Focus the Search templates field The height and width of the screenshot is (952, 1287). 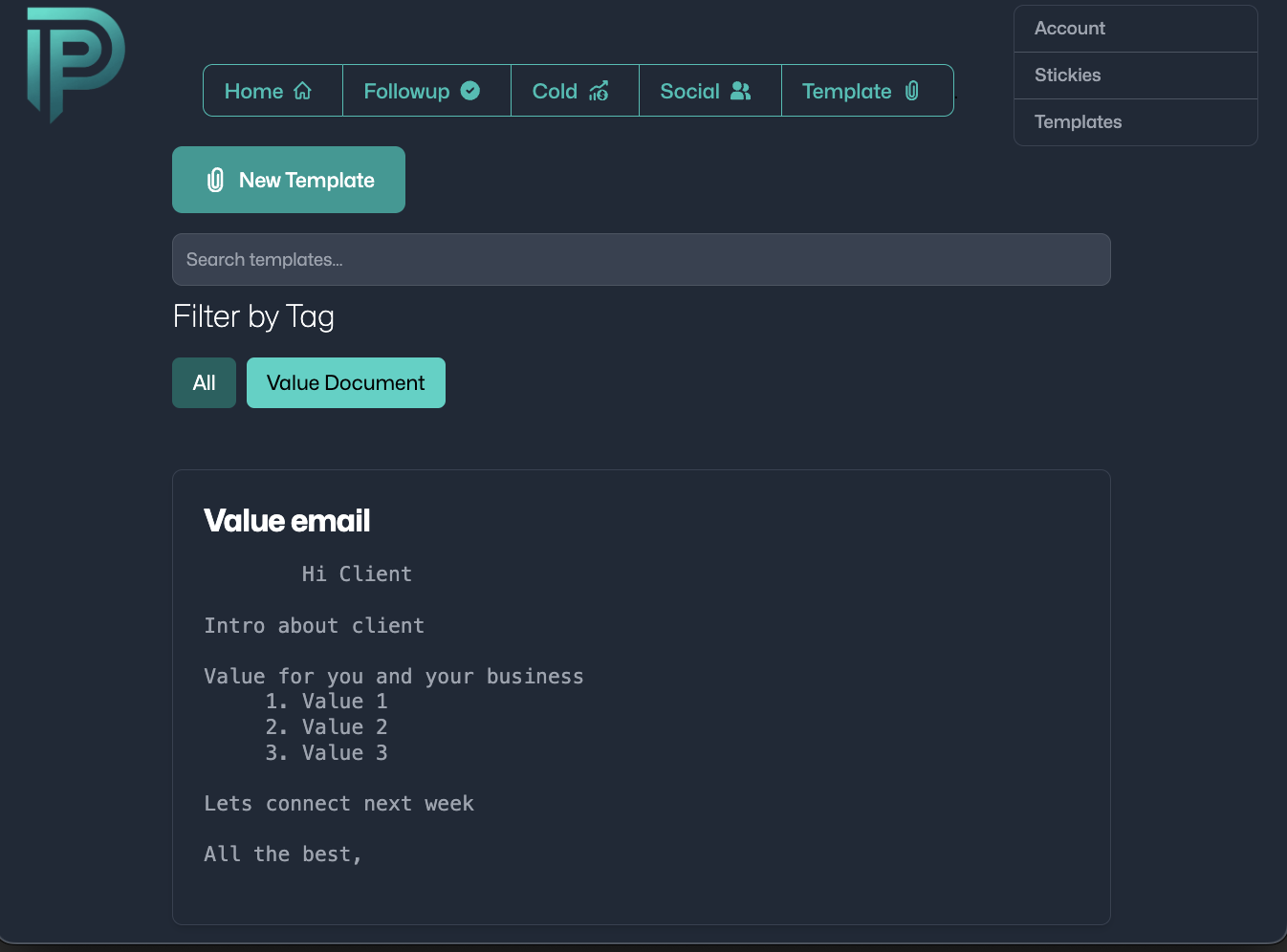click(641, 260)
